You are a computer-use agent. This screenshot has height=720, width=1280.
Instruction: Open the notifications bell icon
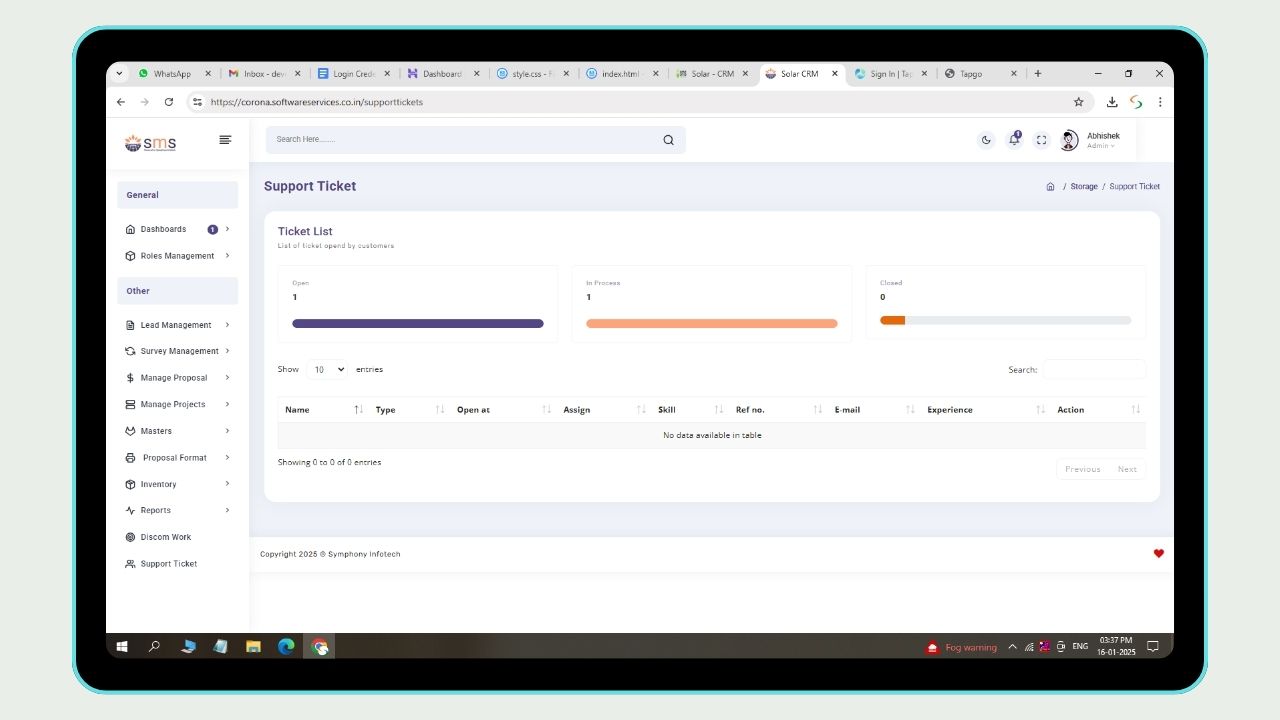coord(1014,140)
